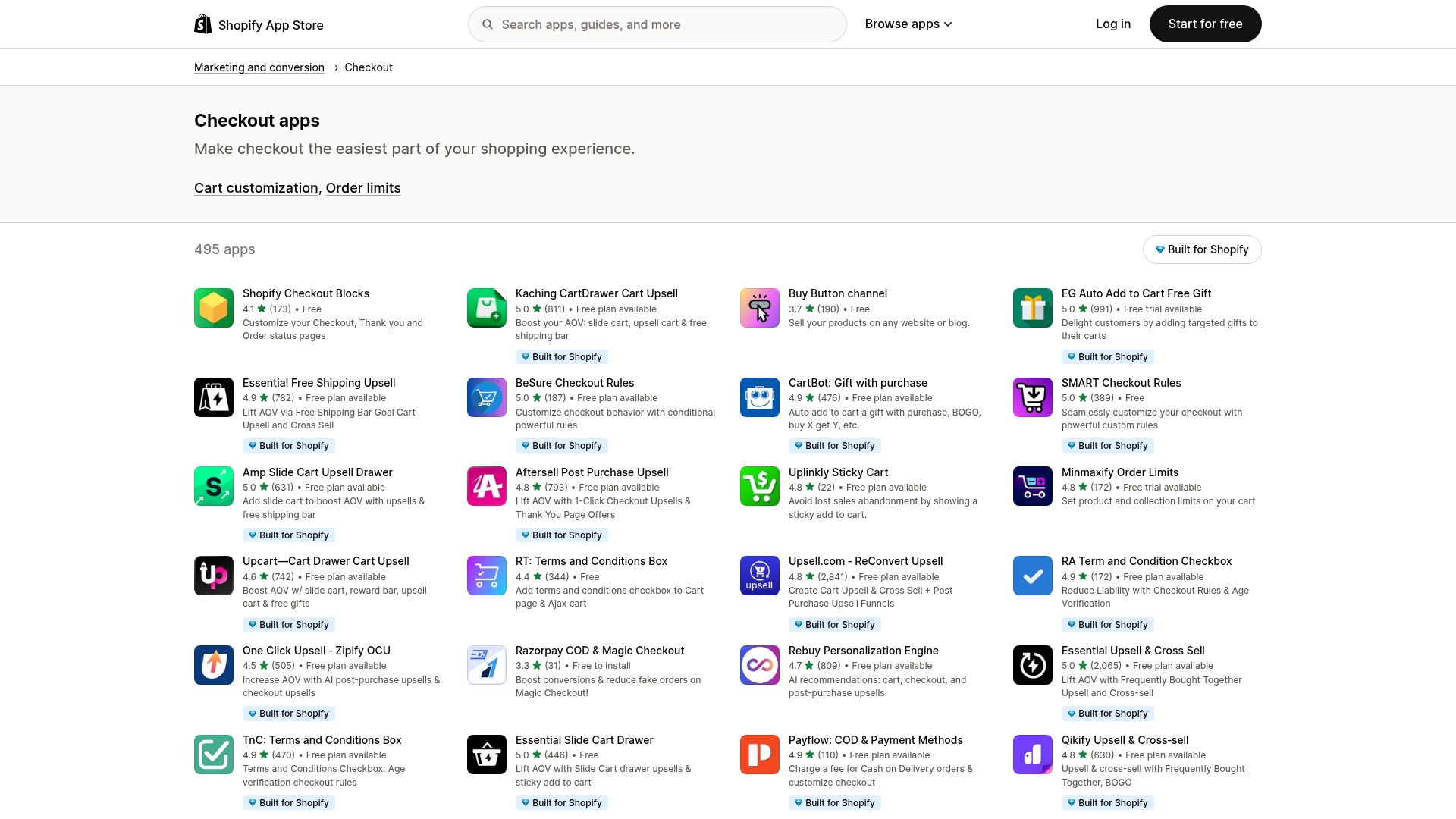Image resolution: width=1456 pixels, height=819 pixels.
Task: Open the Cart customization subcategory
Action: [x=256, y=188]
